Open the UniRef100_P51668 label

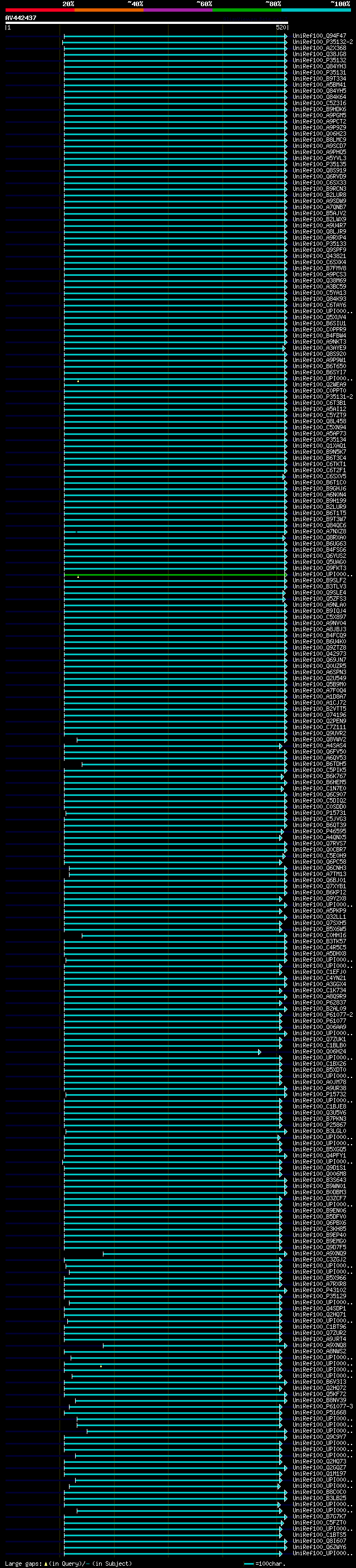click(x=319, y=1412)
